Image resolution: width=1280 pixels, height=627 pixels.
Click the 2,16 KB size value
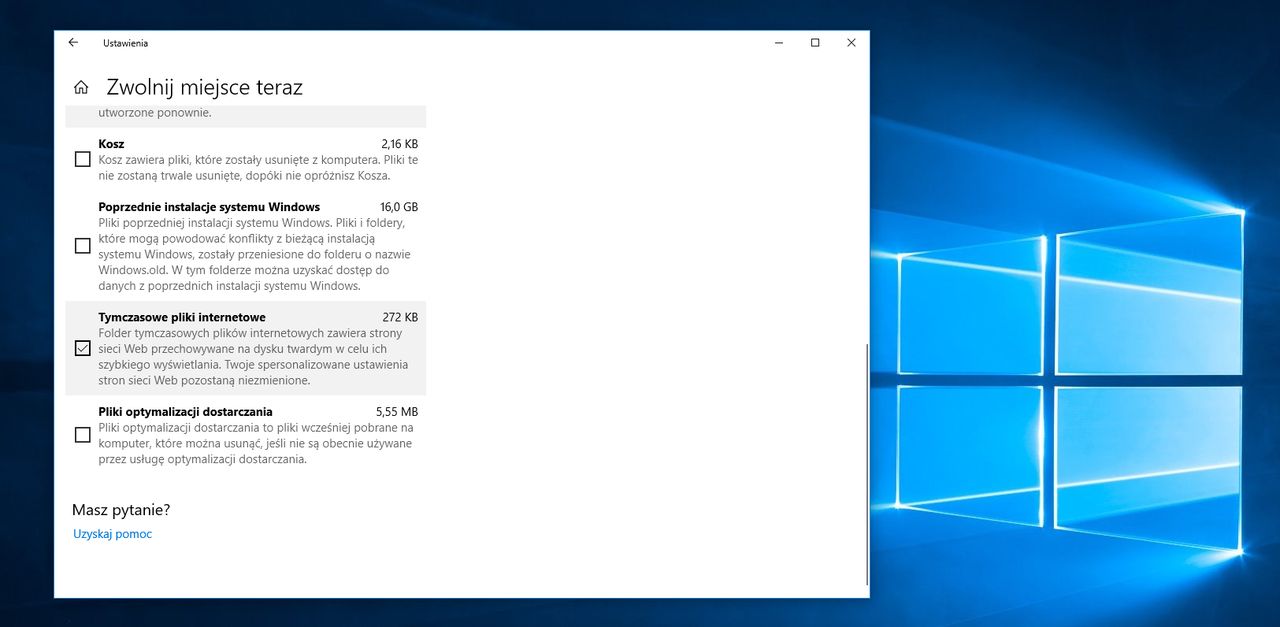399,144
